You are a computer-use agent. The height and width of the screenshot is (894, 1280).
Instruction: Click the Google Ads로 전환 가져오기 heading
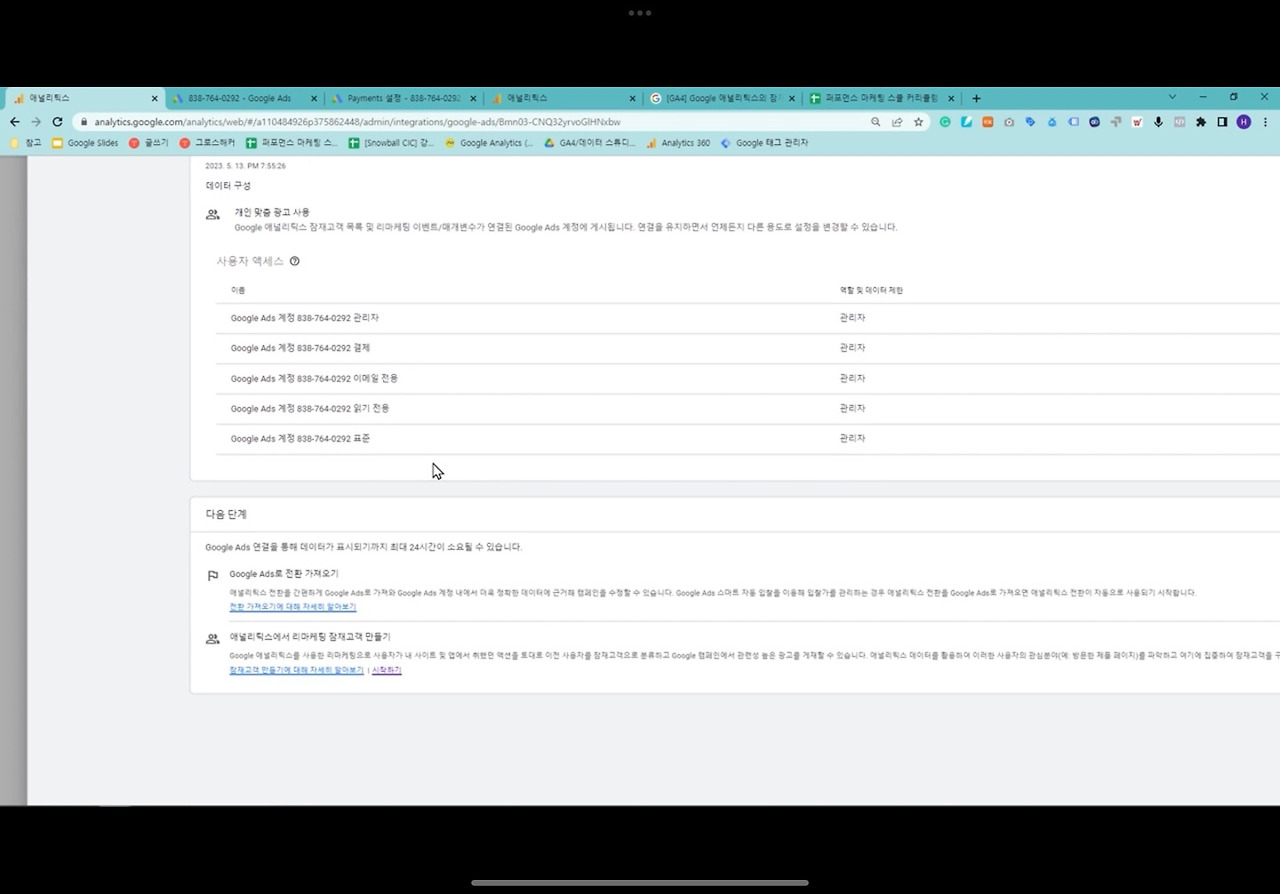[x=284, y=574]
